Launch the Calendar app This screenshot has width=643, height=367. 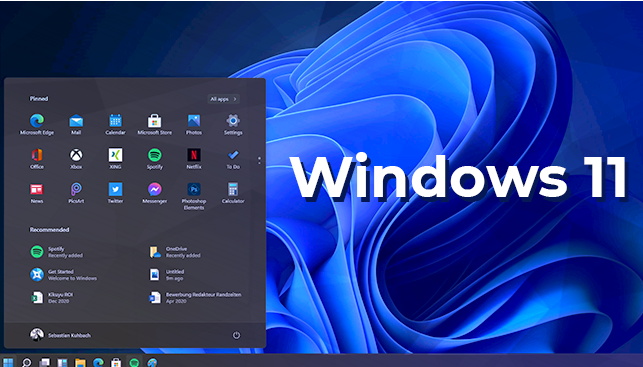115,125
